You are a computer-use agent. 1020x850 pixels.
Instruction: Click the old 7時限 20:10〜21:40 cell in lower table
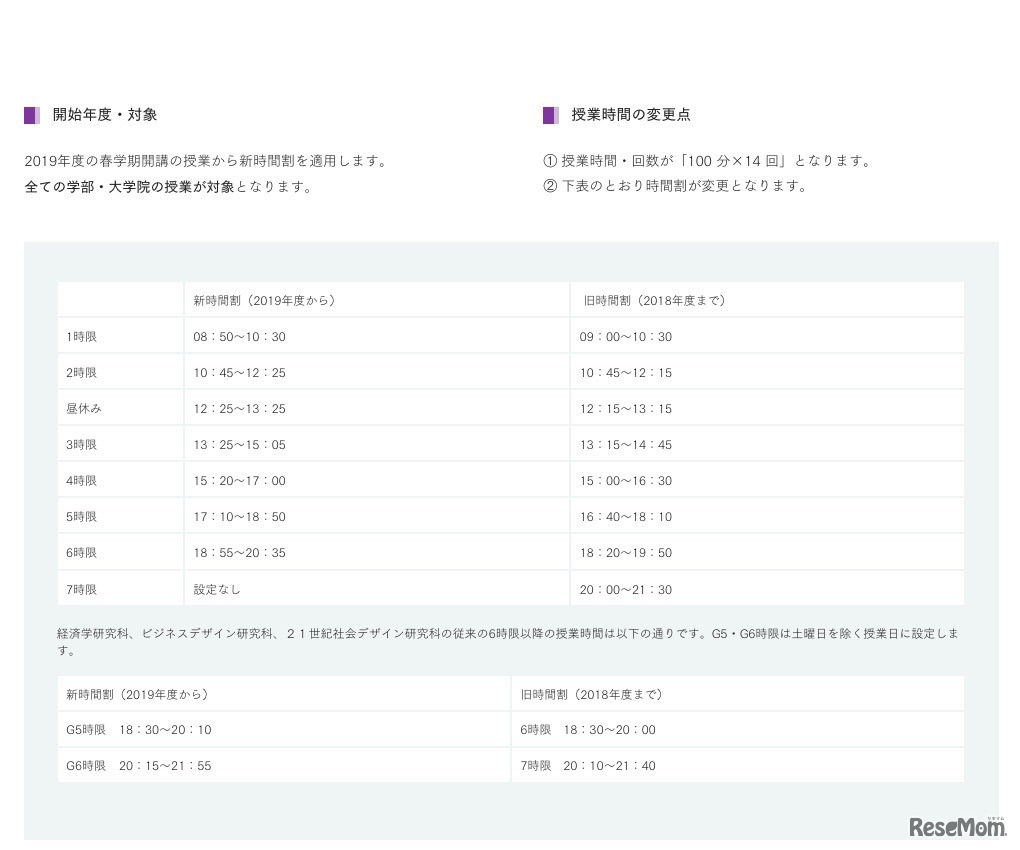(x=588, y=766)
